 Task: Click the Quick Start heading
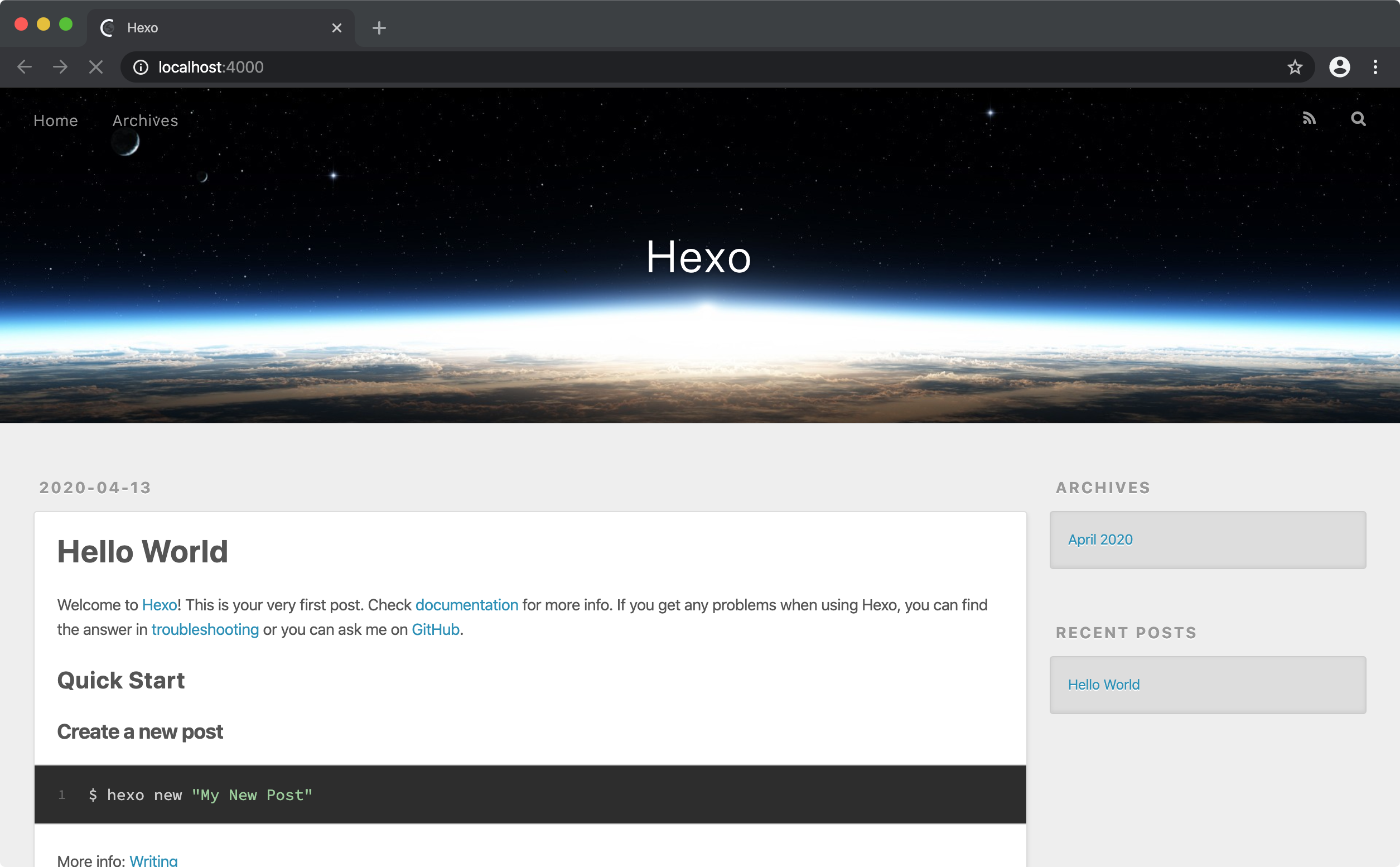pyautogui.click(x=121, y=681)
